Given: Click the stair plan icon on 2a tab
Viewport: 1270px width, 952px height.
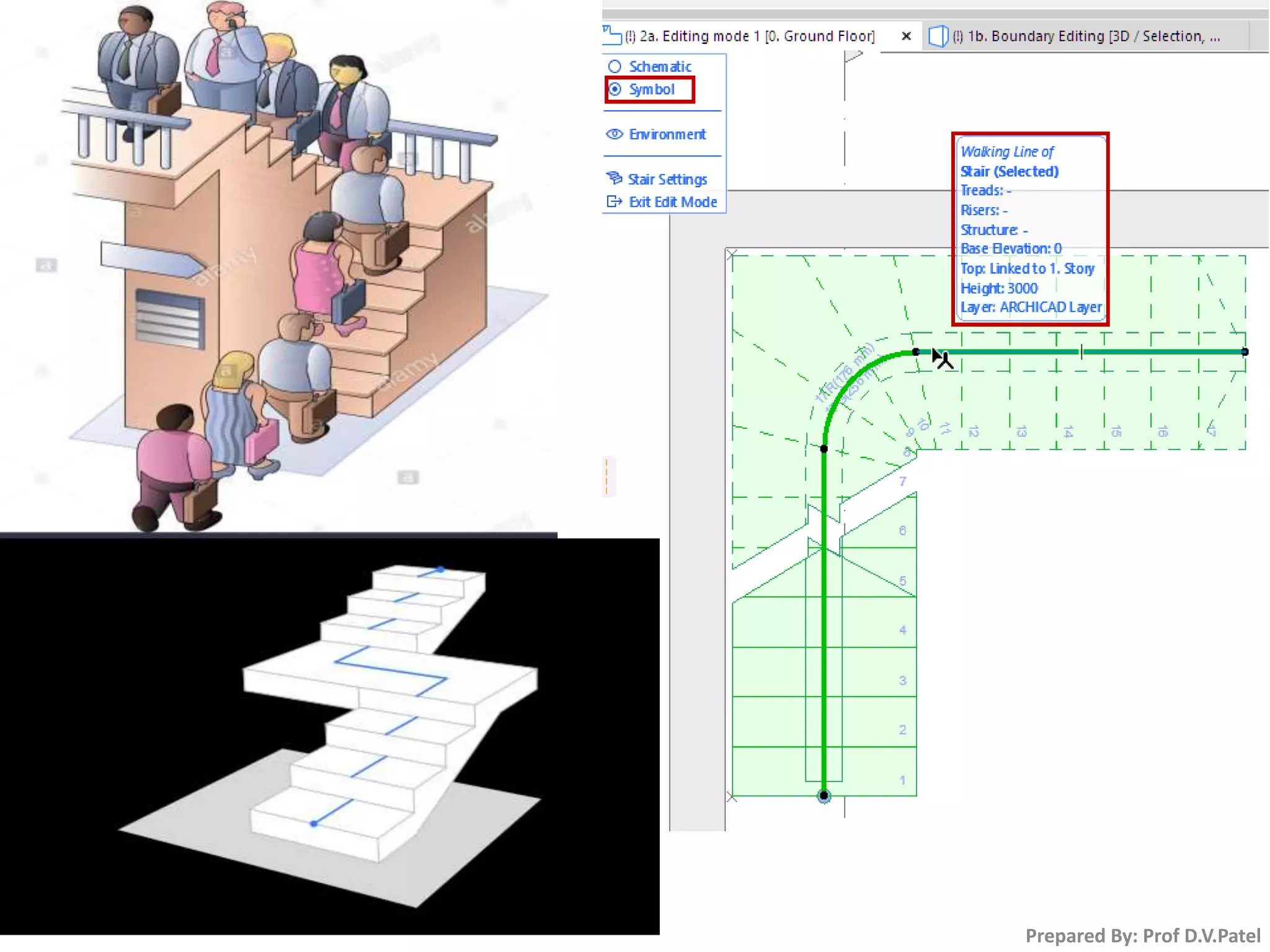Looking at the screenshot, I should (x=612, y=36).
